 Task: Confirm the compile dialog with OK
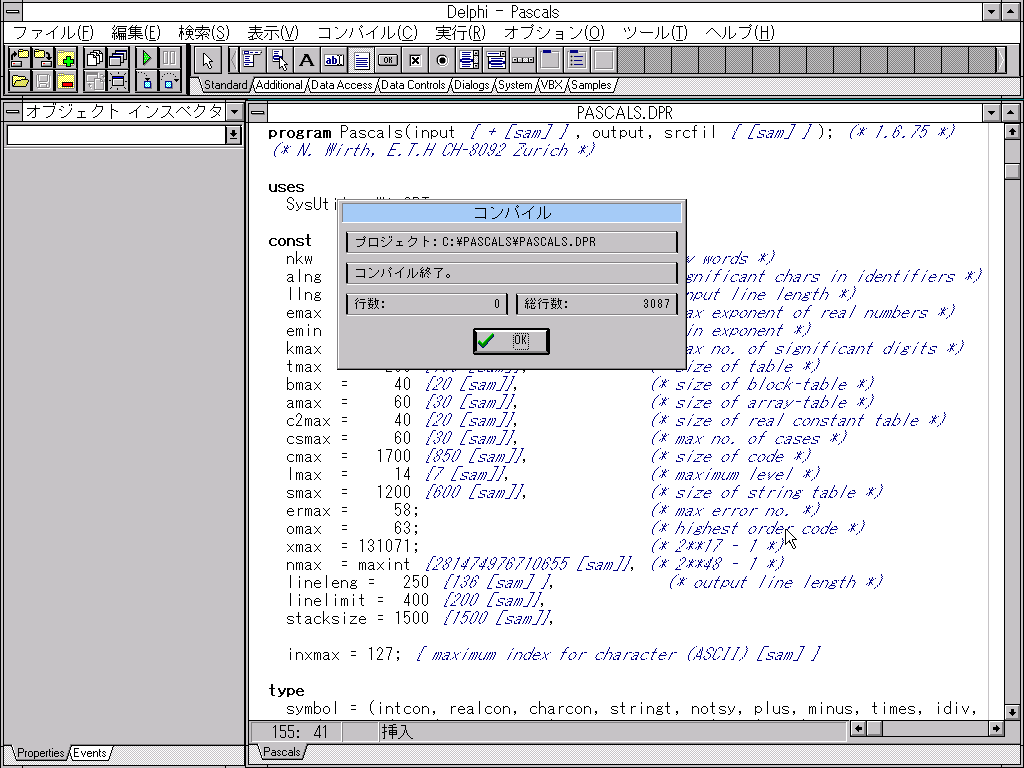click(511, 341)
